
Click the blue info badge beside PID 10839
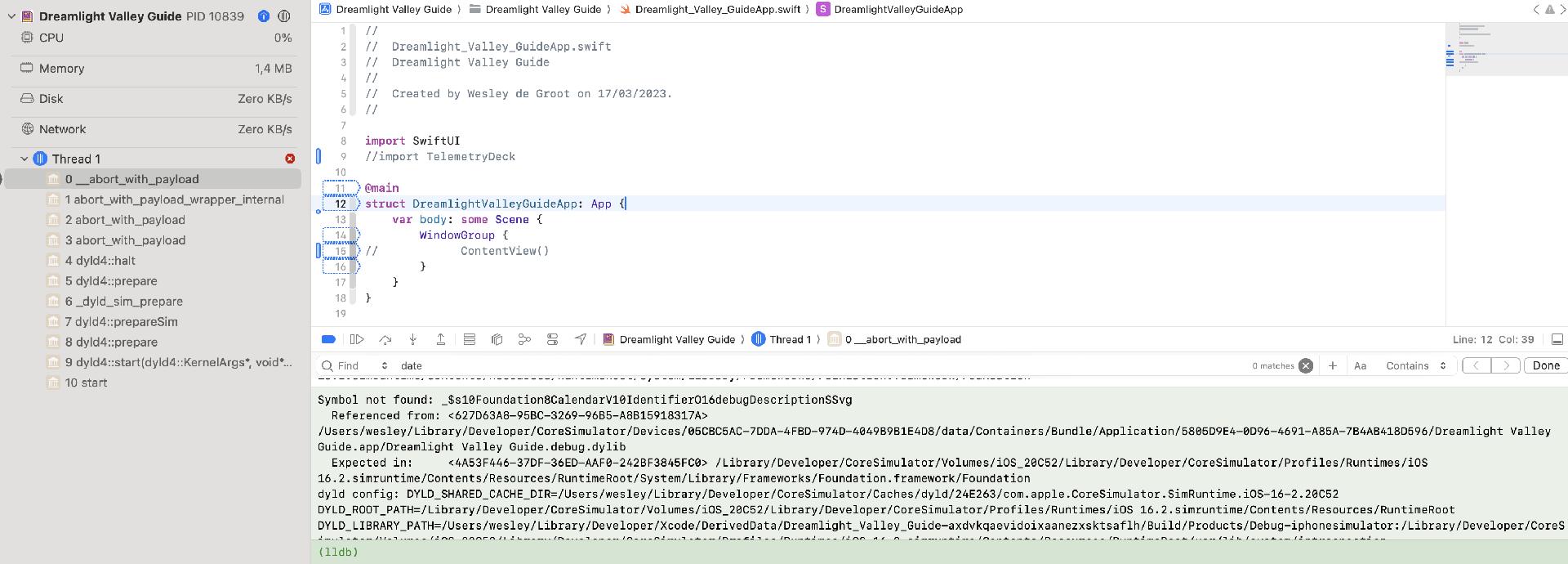click(x=263, y=16)
